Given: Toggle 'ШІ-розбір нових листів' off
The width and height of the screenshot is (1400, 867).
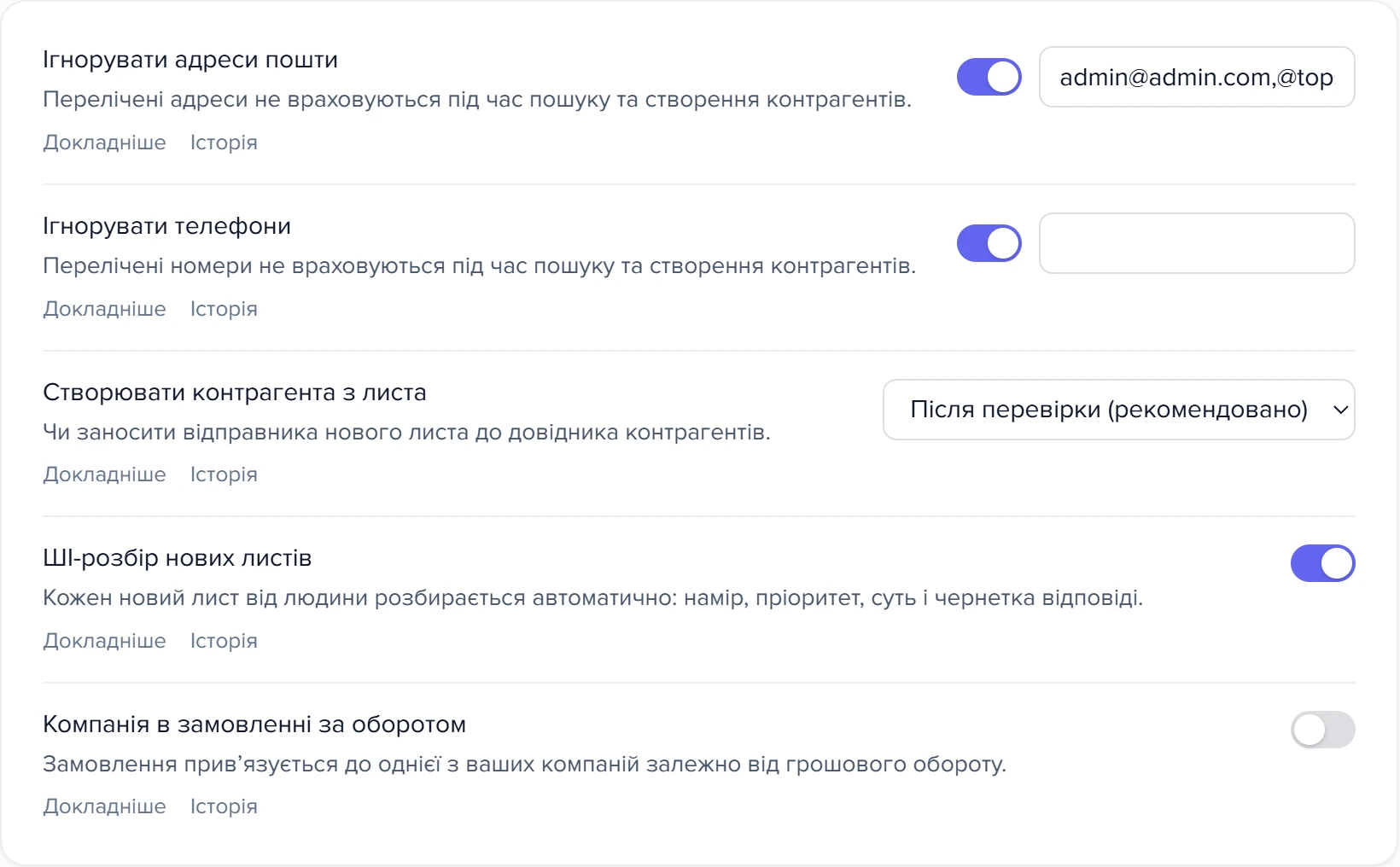Looking at the screenshot, I should (x=1322, y=563).
